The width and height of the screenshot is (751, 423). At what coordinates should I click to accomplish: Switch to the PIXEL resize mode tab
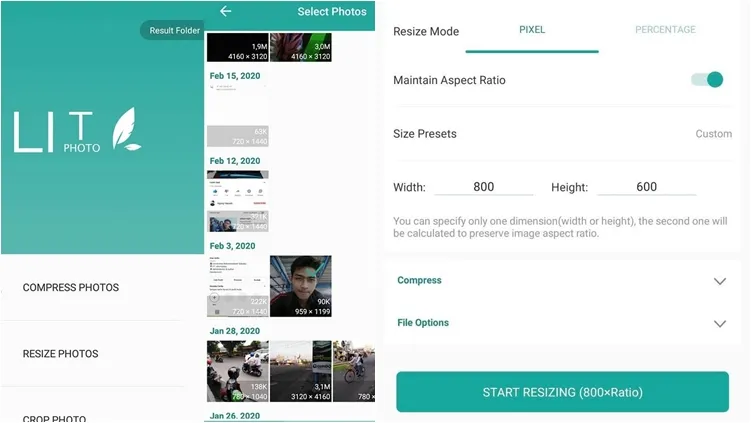[532, 30]
